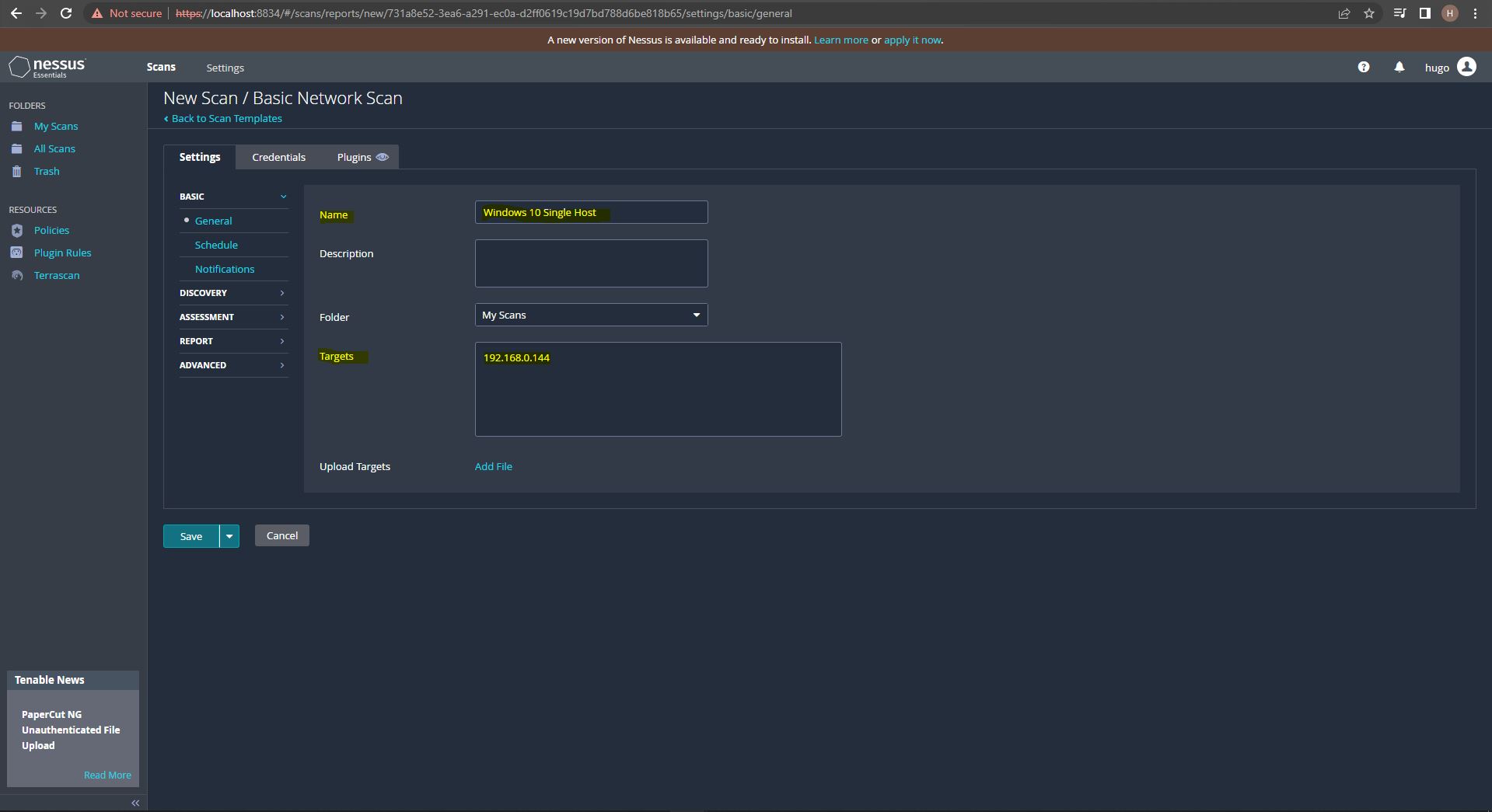Open the notifications bell

(1399, 67)
